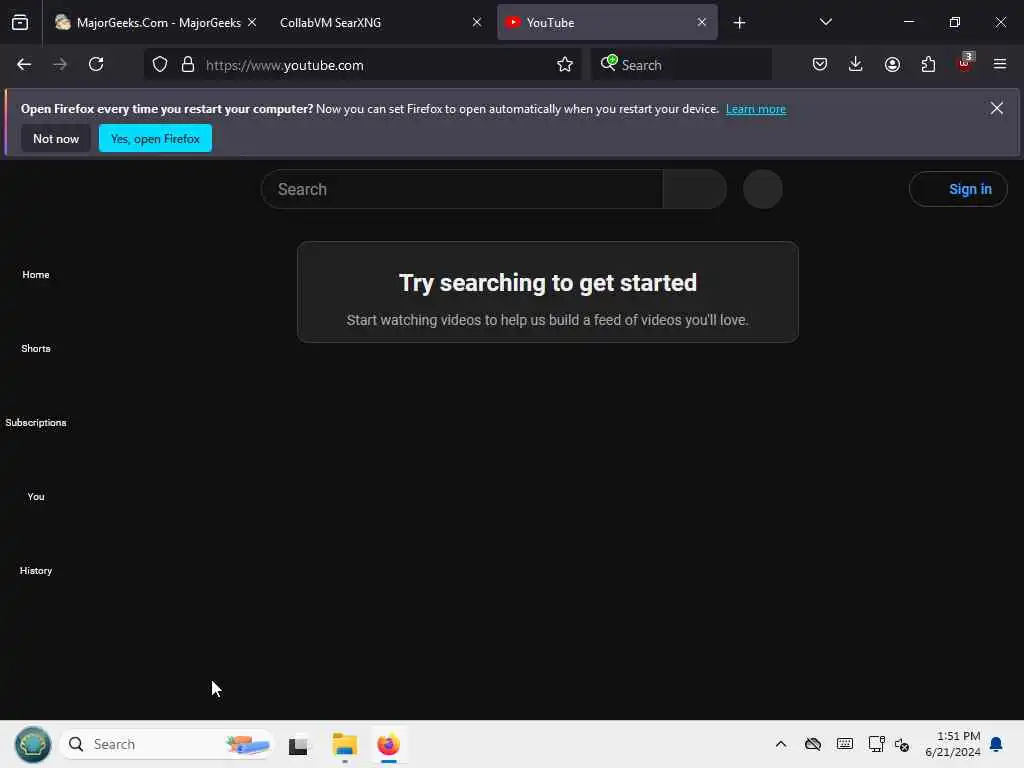Open volume muted speaker tray icon
Image resolution: width=1024 pixels, height=768 pixels.
[902, 744]
